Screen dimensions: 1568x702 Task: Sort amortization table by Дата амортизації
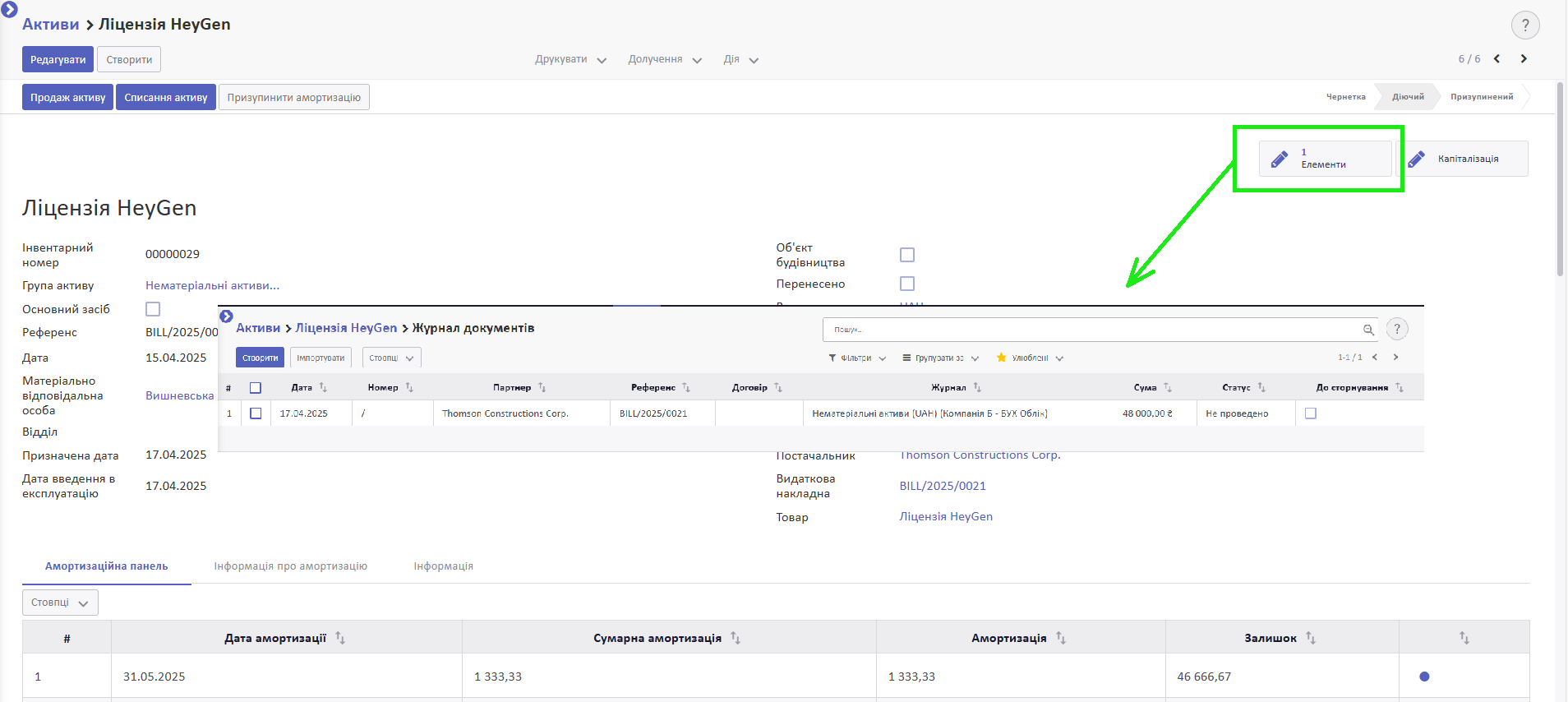[x=340, y=638]
